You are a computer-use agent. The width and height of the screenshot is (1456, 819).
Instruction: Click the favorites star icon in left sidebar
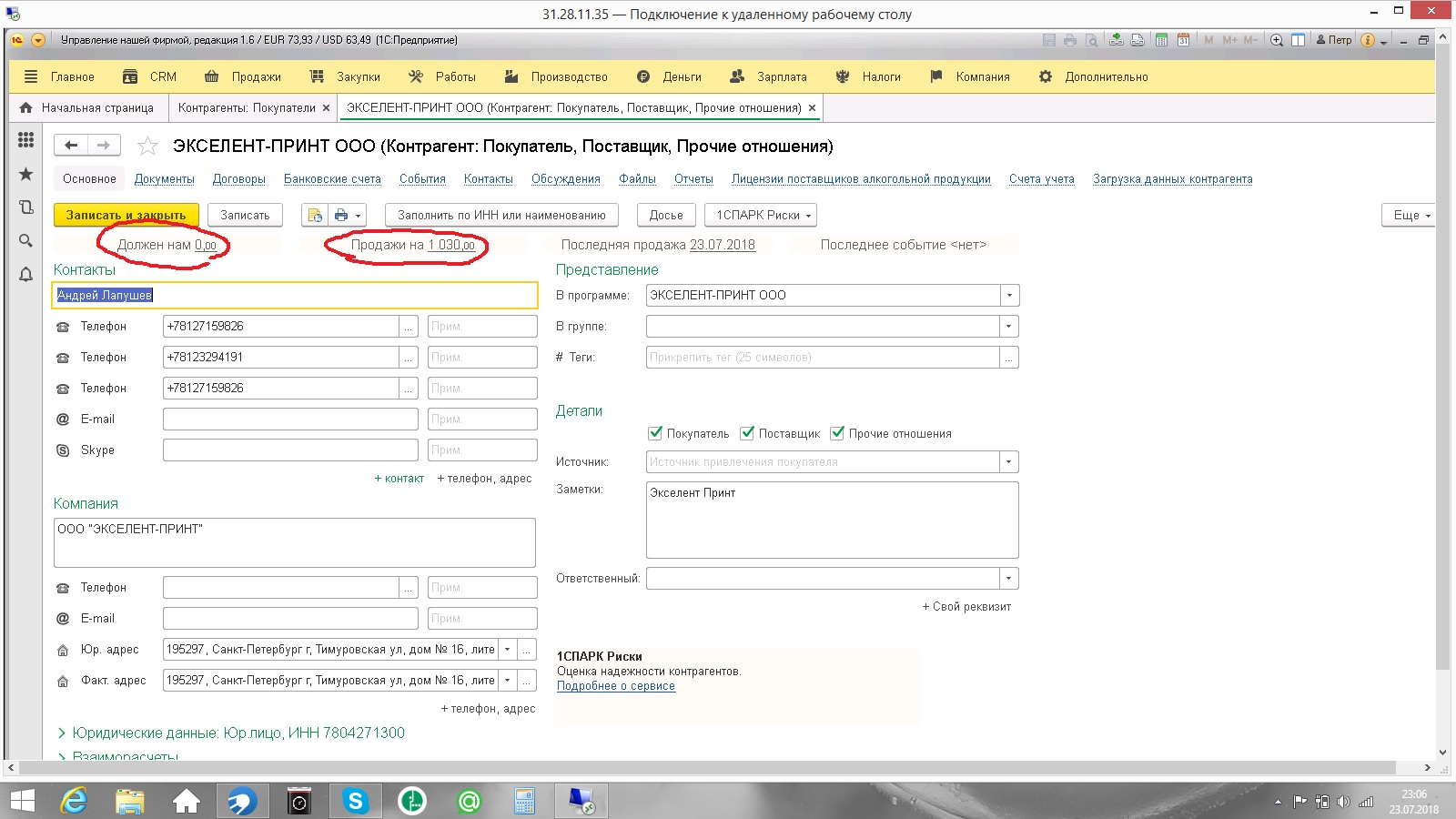pos(25,174)
